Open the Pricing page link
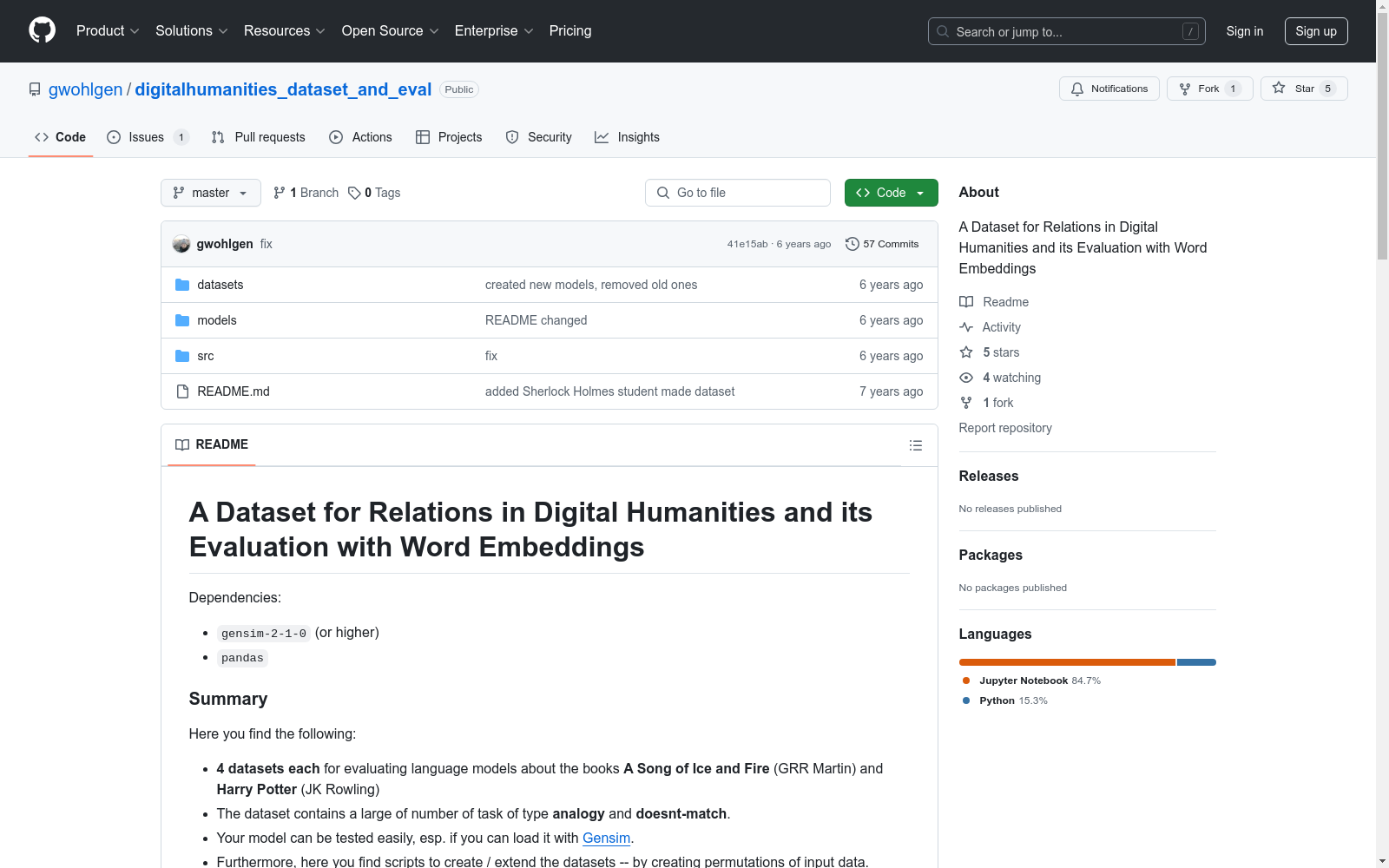This screenshot has height=868, width=1389. tap(570, 31)
